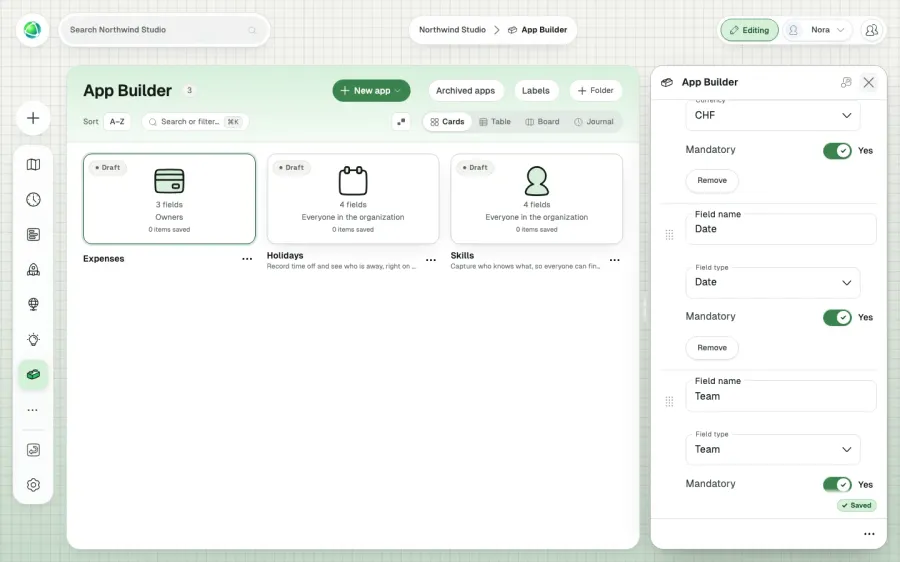Open the sidebar three-dots more menu
The height and width of the screenshot is (562, 900).
tap(33, 410)
